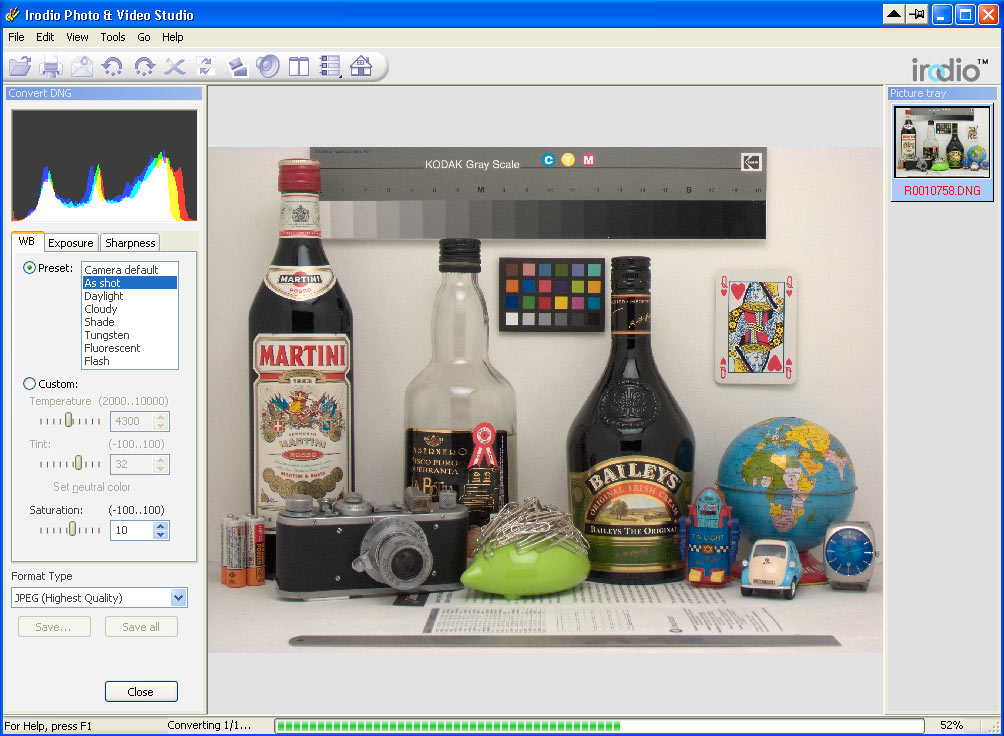Select the Email photo toolbar icon
The height and width of the screenshot is (736, 1004).
tap(81, 67)
